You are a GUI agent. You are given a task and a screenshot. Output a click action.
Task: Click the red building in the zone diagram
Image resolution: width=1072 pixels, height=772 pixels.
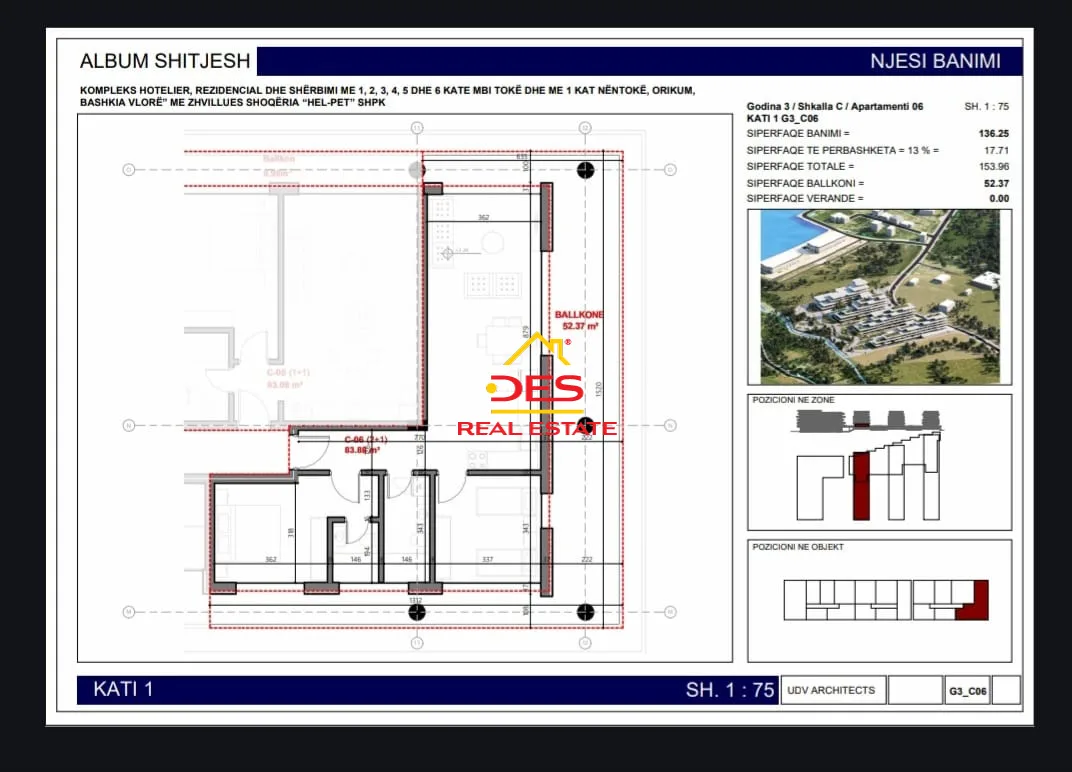pos(861,485)
